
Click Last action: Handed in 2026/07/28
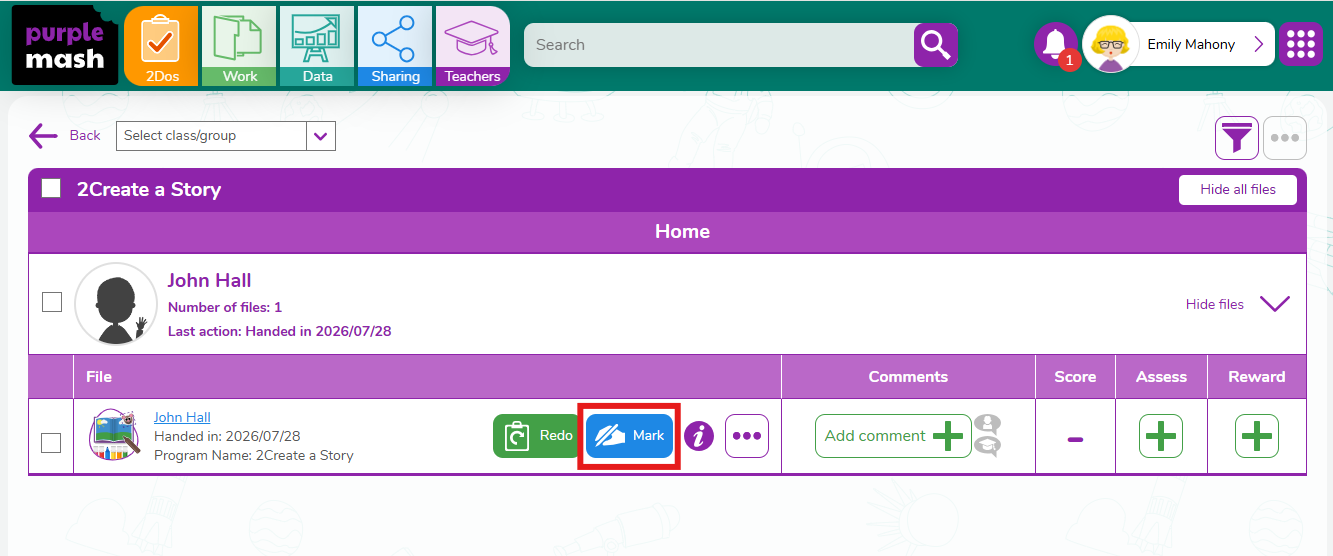pyautogui.click(x=280, y=331)
